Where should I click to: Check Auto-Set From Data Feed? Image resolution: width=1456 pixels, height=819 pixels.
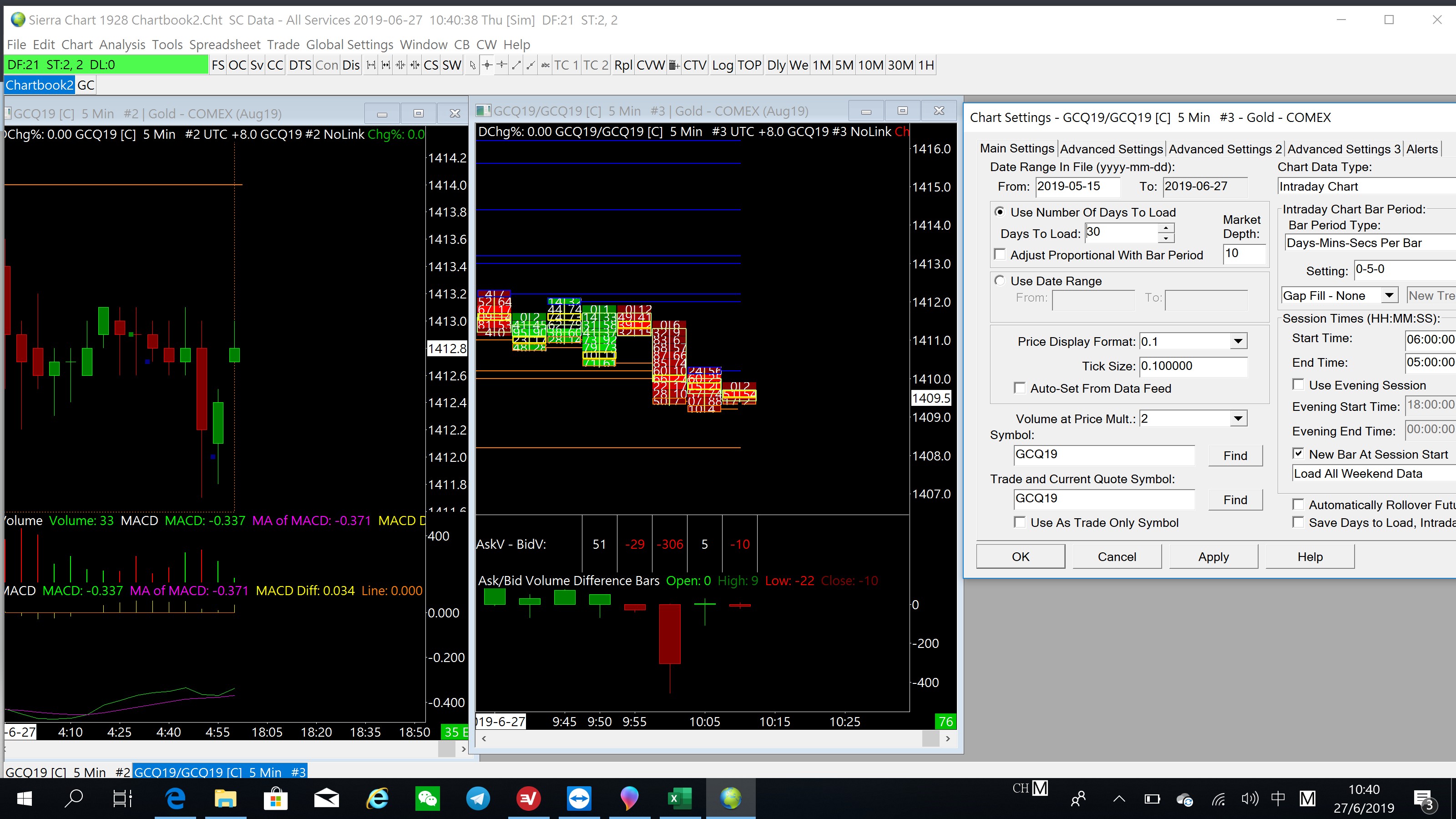(x=1020, y=388)
